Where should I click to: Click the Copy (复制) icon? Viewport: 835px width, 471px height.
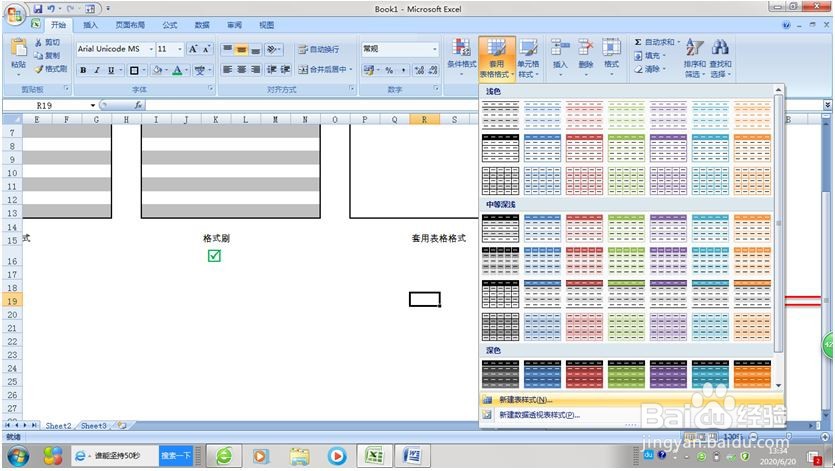click(x=38, y=55)
